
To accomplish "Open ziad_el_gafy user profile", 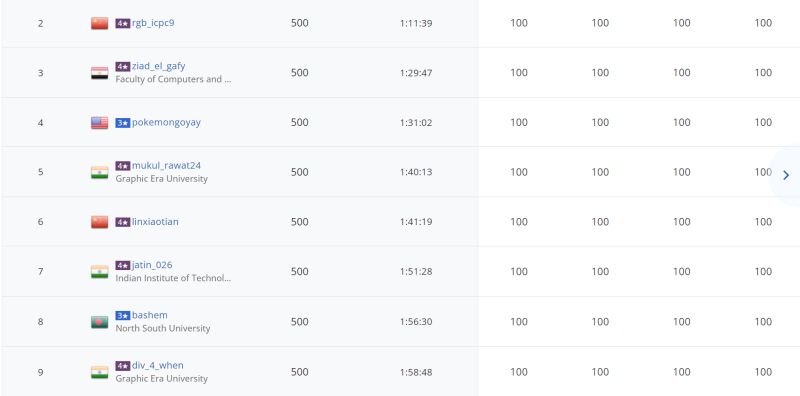I will [159, 66].
